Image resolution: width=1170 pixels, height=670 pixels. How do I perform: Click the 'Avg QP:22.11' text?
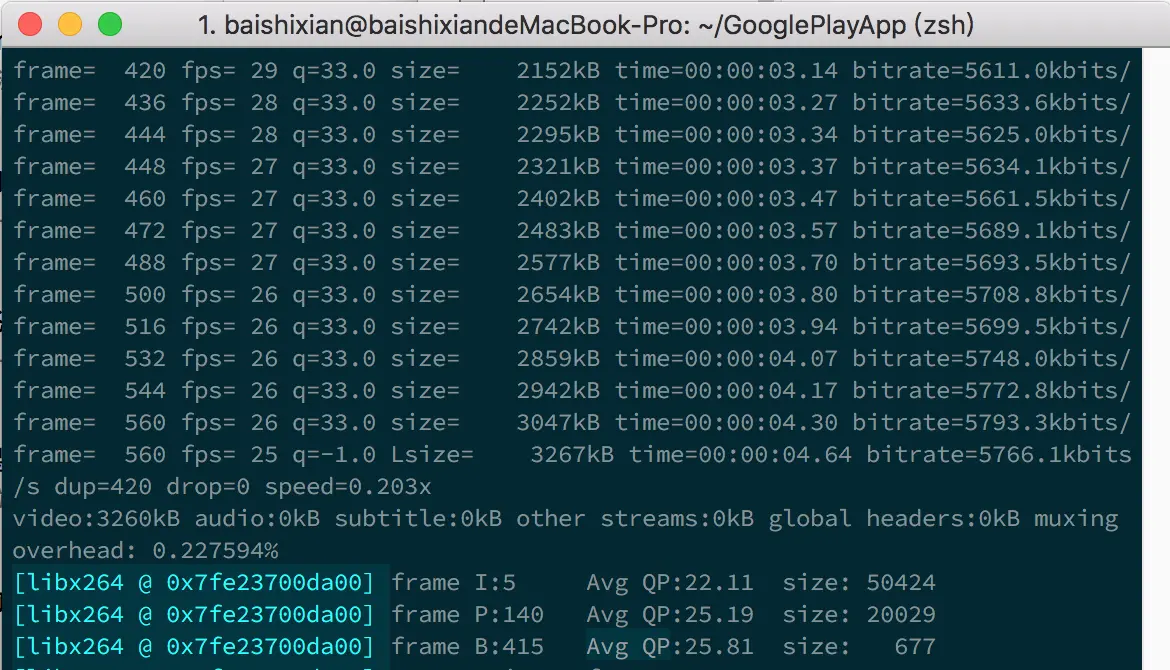pyautogui.click(x=669, y=582)
